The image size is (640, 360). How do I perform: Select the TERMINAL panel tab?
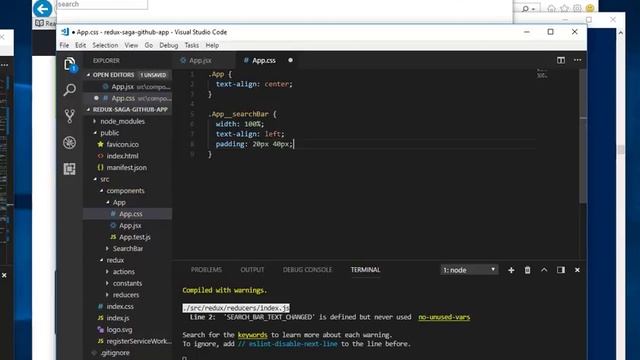(365, 270)
